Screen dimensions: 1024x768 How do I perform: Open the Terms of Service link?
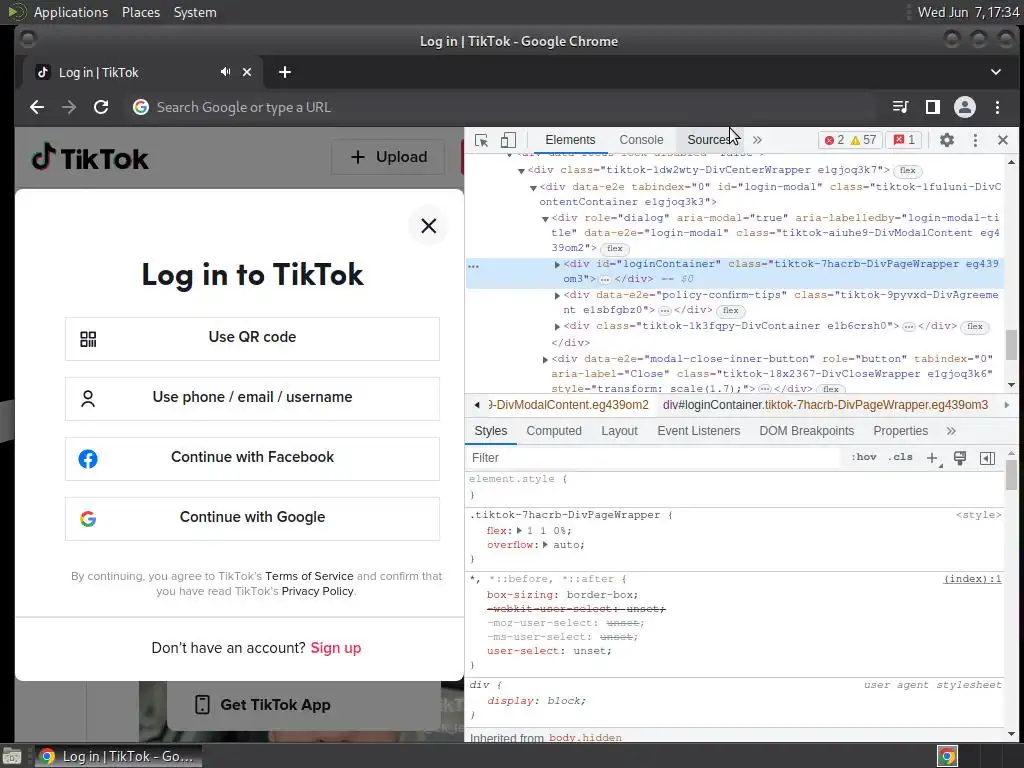click(309, 576)
